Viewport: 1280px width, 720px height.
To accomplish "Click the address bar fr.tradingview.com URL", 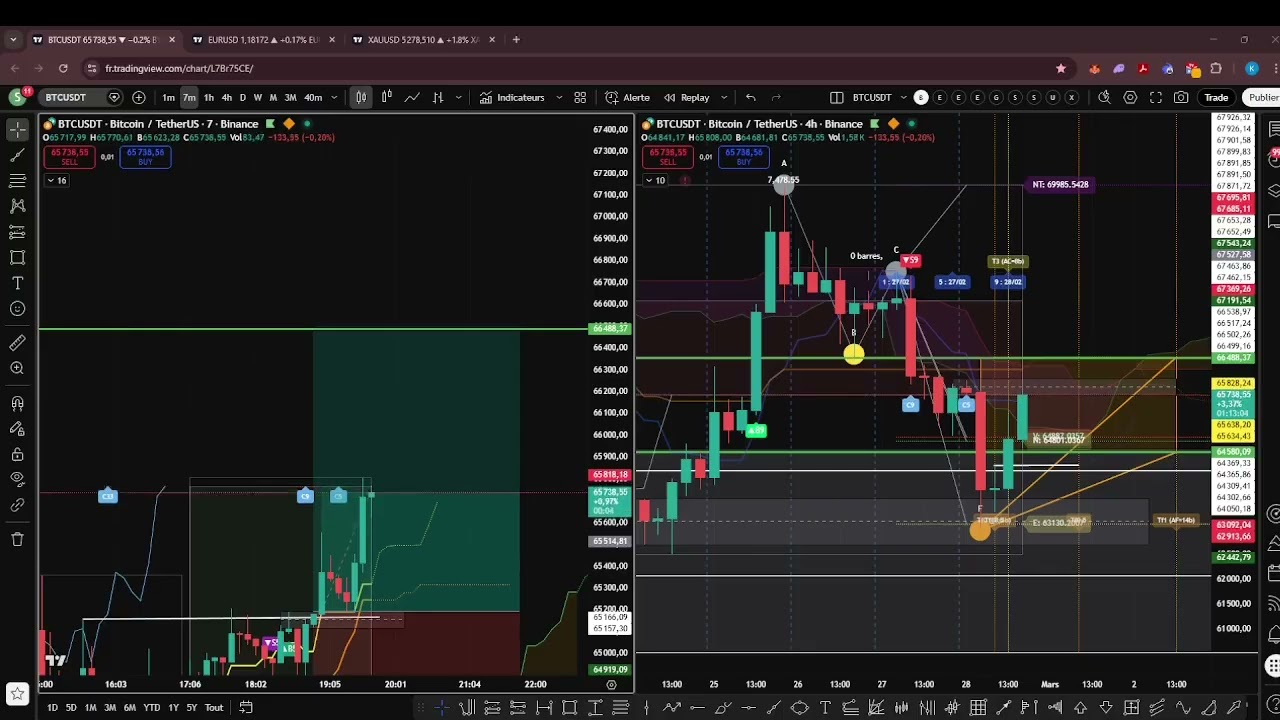I will click(x=179, y=68).
